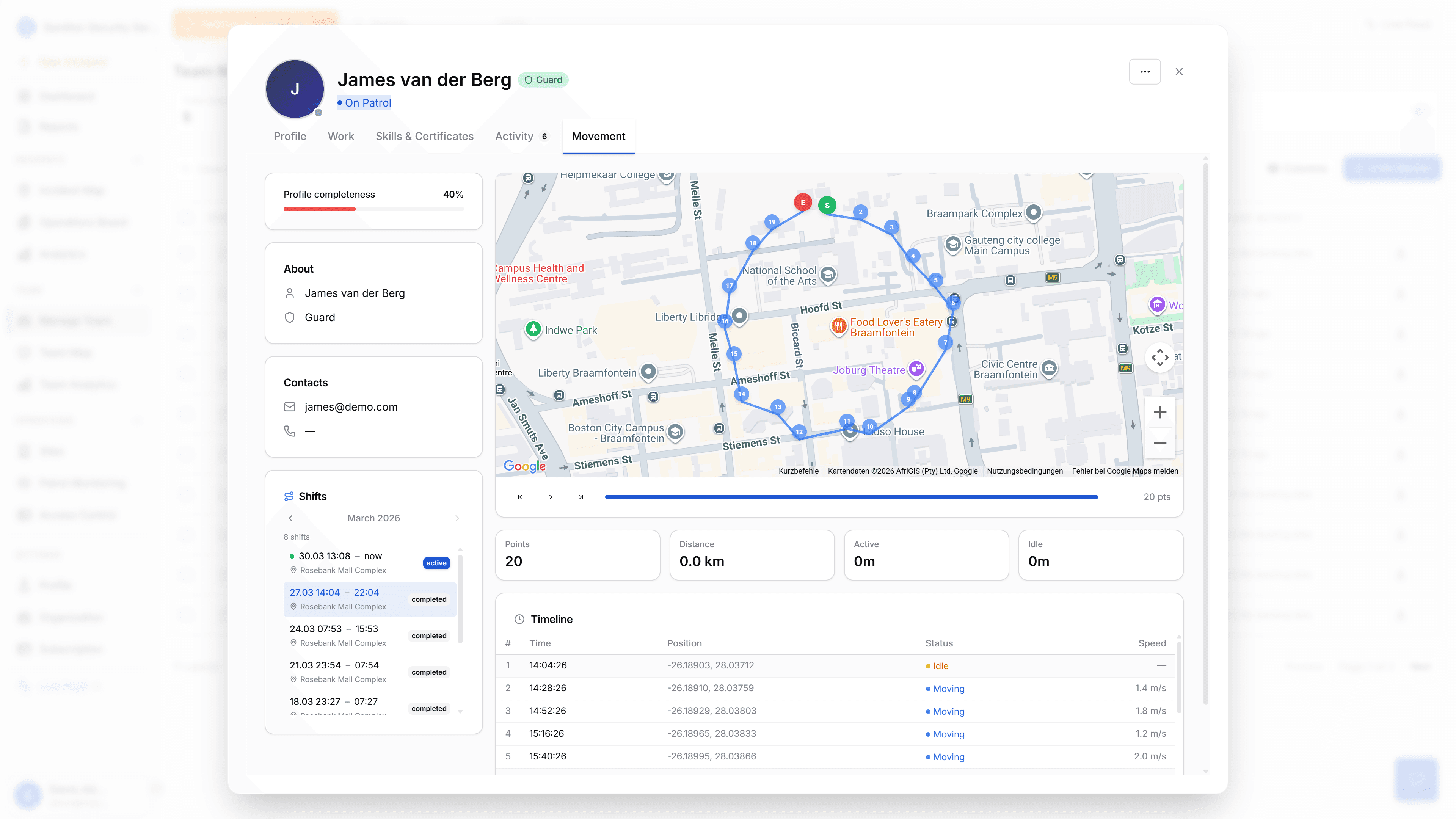Click the red E end marker
Screen dimensions: 1456x819
click(803, 202)
